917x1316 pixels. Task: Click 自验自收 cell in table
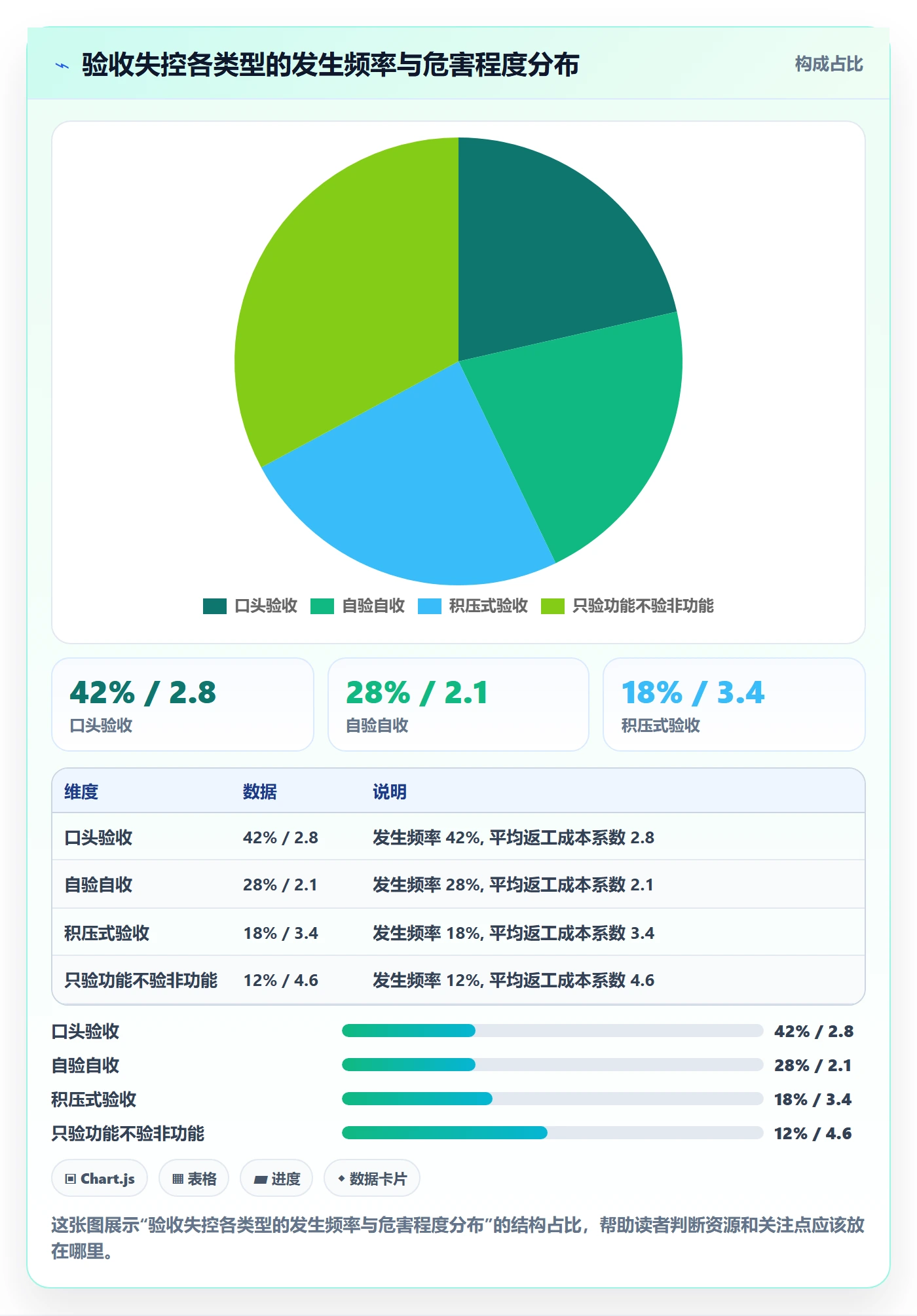point(98,885)
